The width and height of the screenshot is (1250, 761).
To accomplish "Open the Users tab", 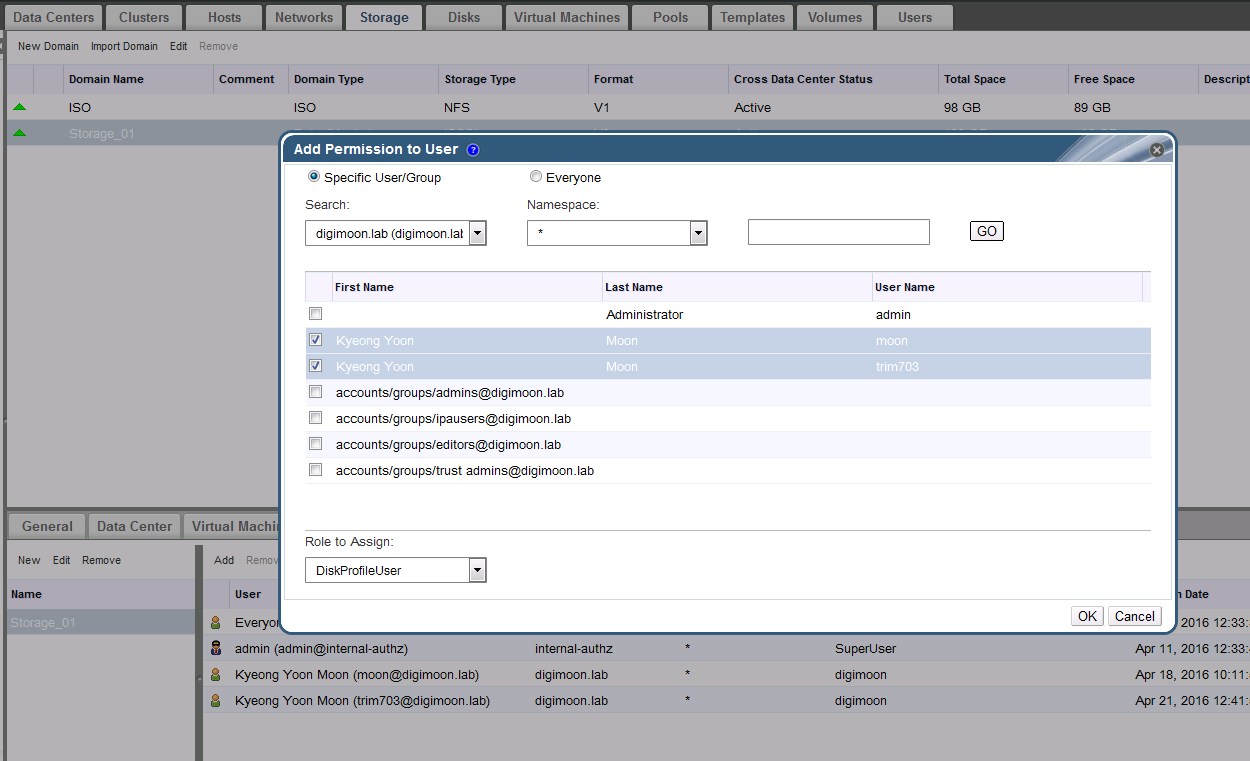I will (x=915, y=17).
